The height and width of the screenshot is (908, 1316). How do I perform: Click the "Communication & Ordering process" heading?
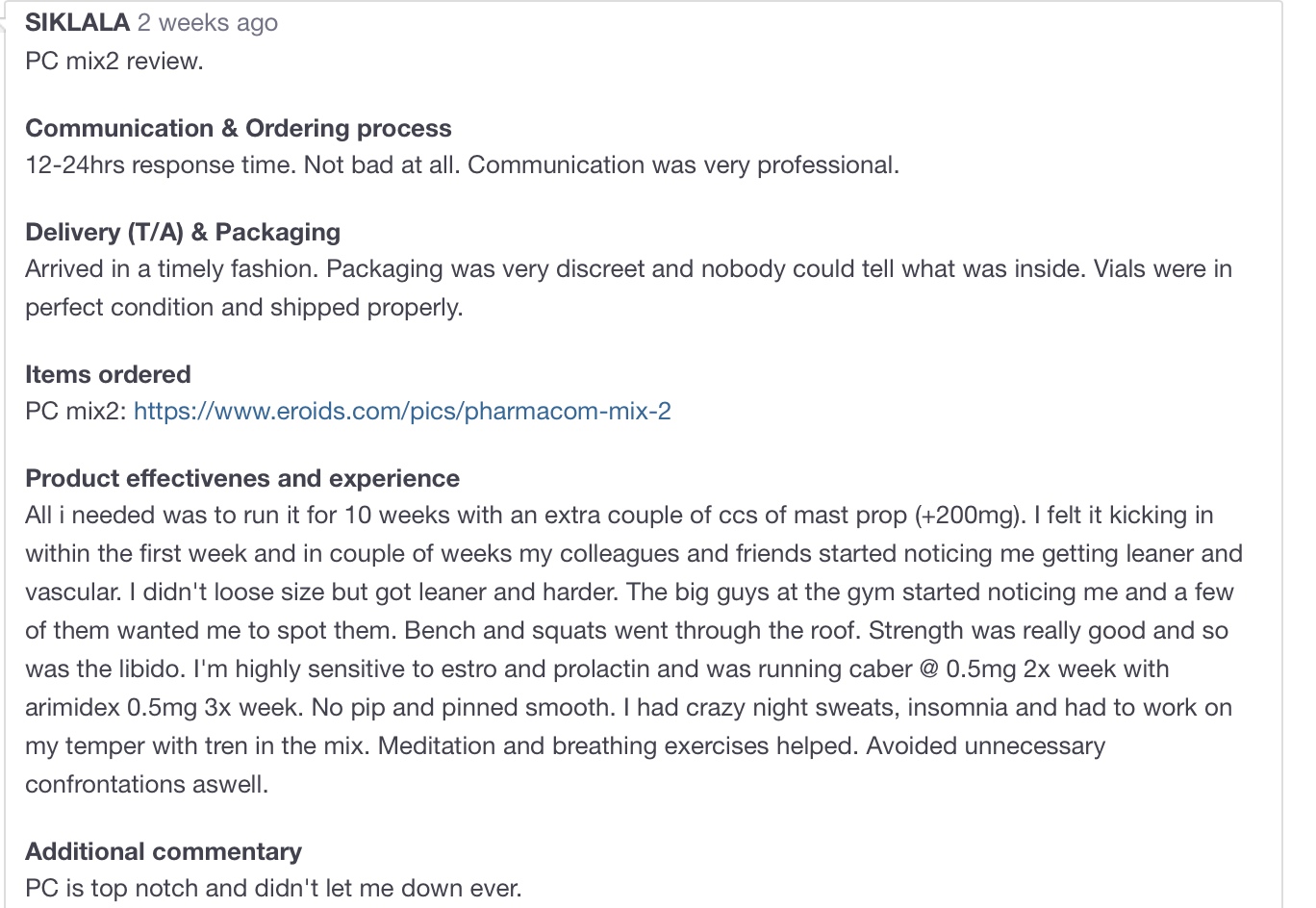pos(239,128)
